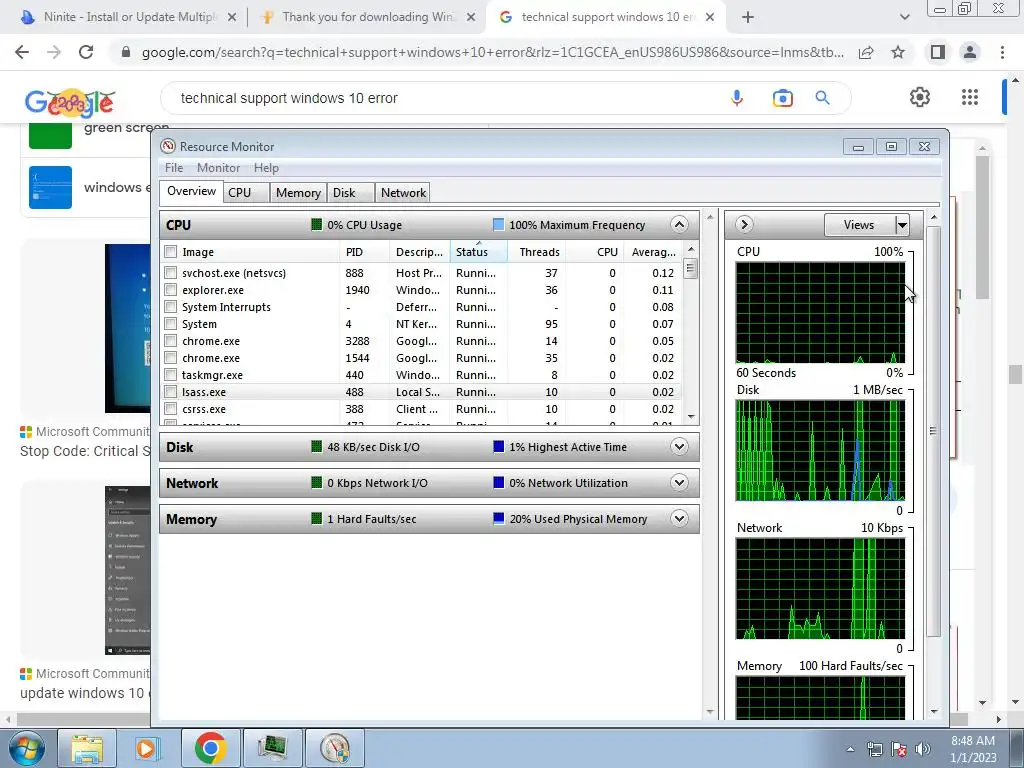Click Chrome icon in taskbar
This screenshot has width=1024, height=768.
(x=210, y=748)
